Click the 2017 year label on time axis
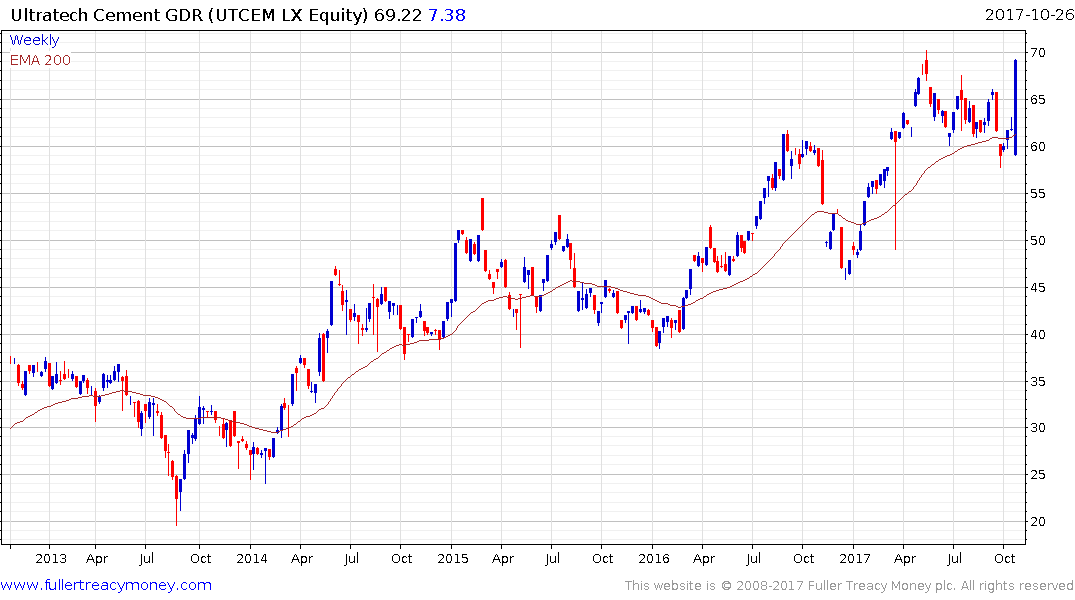 pyautogui.click(x=854, y=559)
